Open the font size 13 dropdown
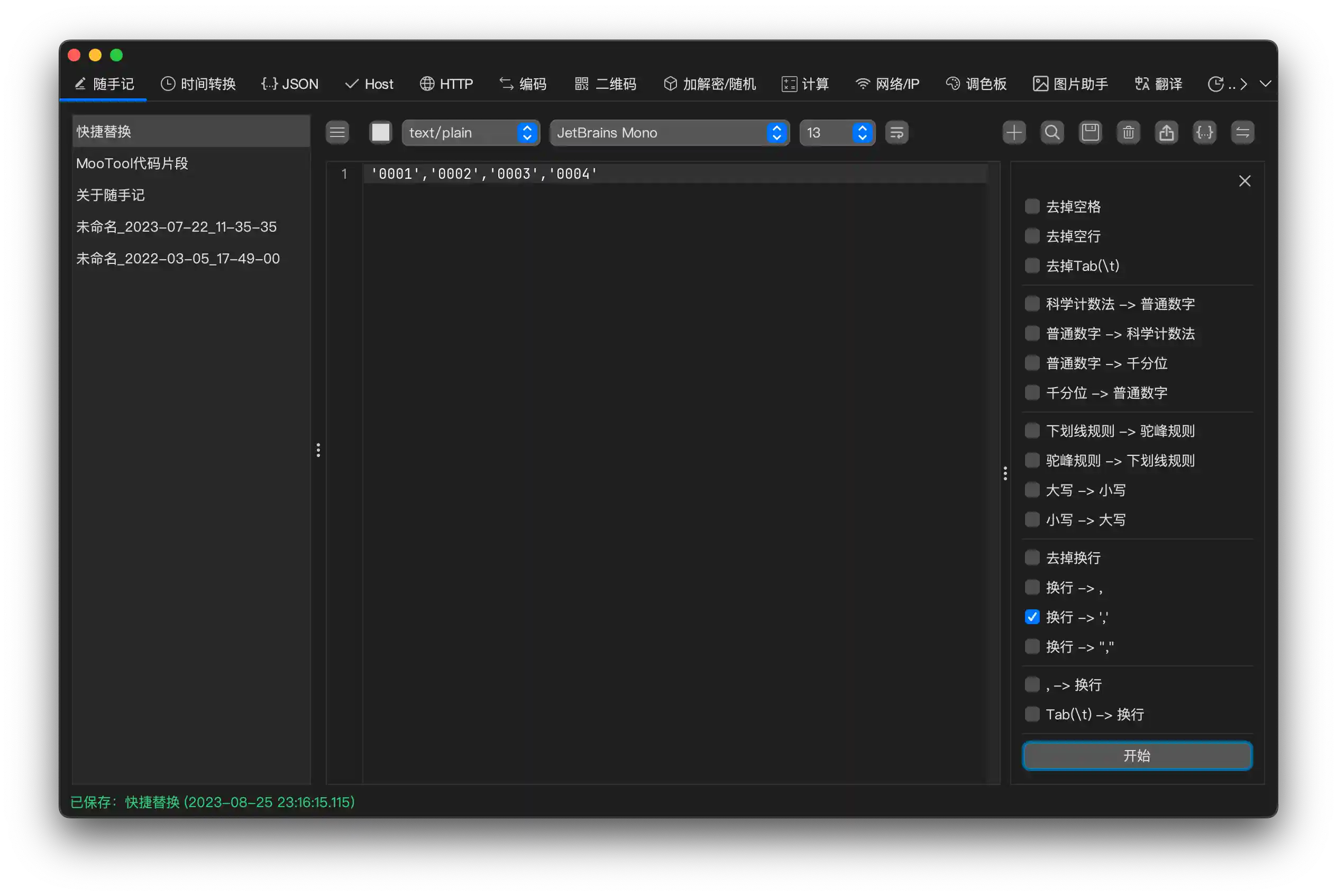This screenshot has width=1337, height=896. (x=837, y=133)
